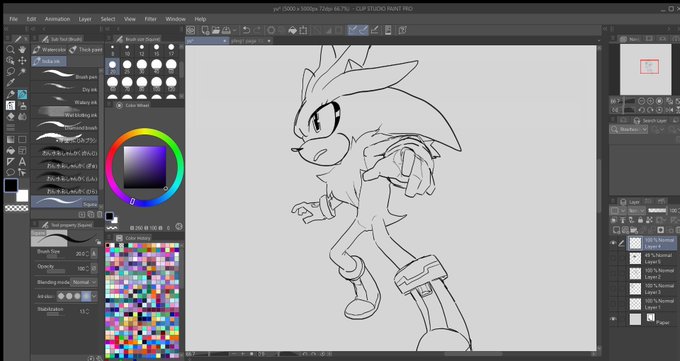Open the layer palette color dropdown
The width and height of the screenshot is (680, 361).
[618, 210]
